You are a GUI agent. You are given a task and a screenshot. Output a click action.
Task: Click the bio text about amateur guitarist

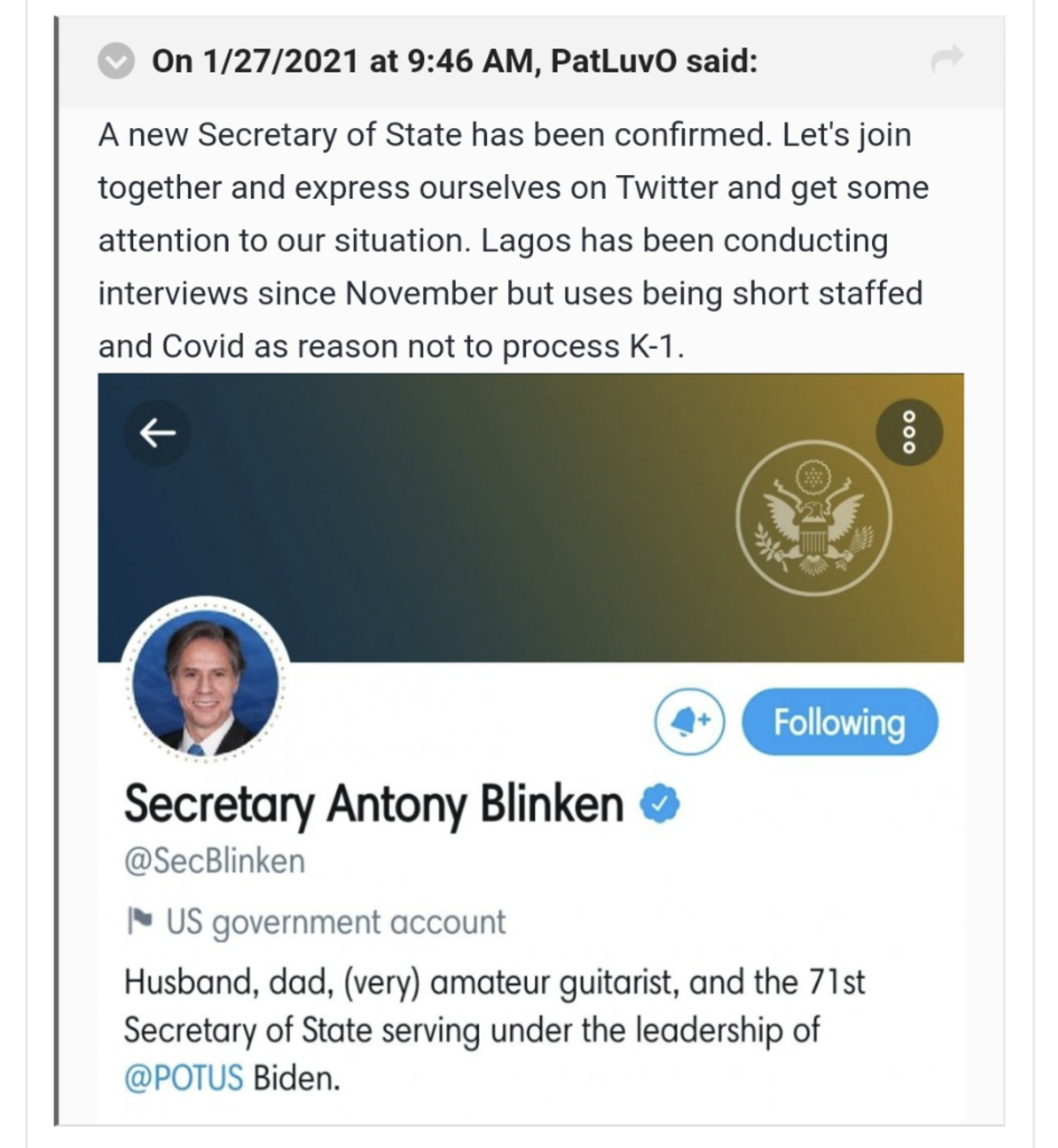[495, 1030]
